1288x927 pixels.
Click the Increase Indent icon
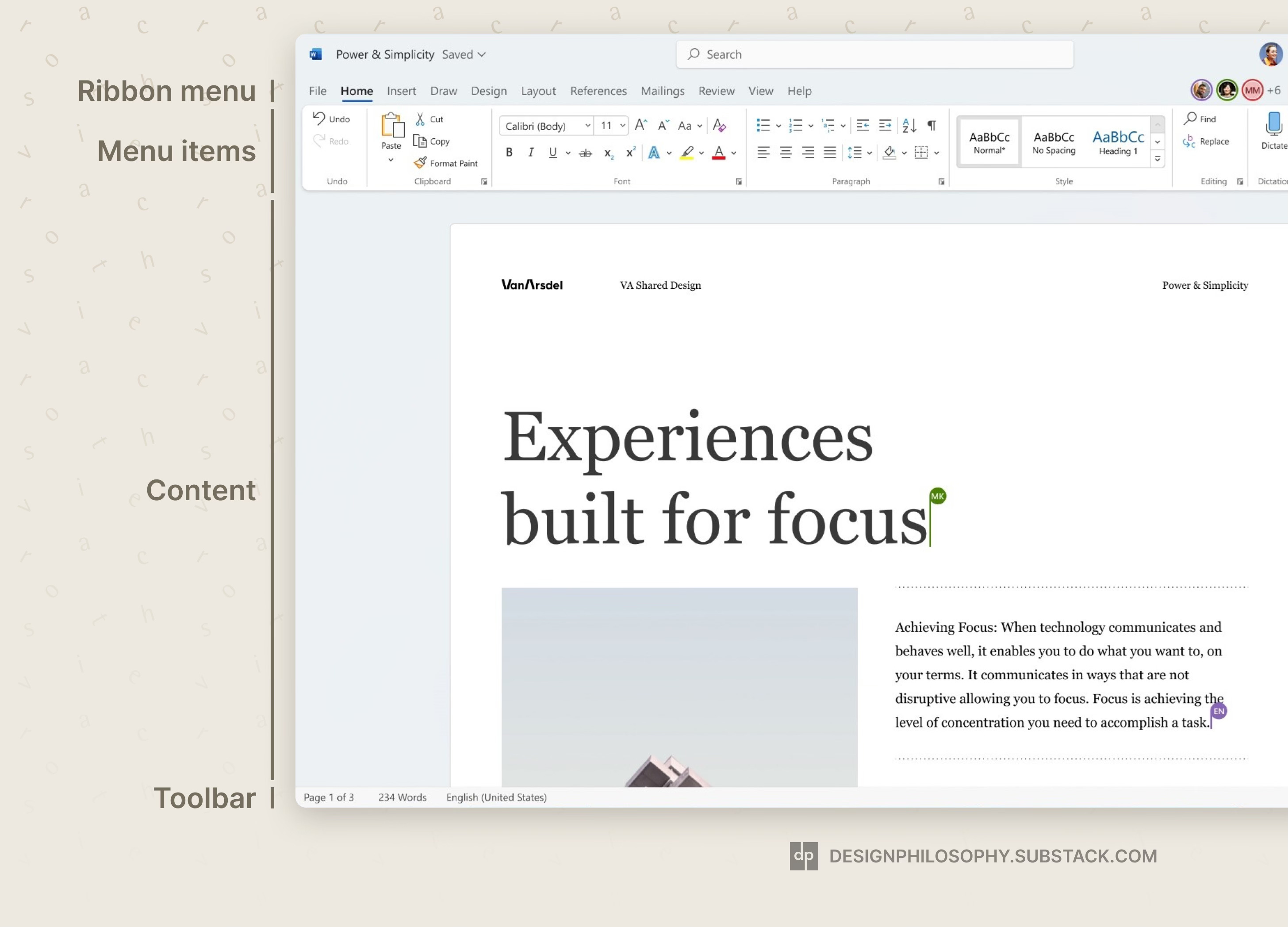point(885,126)
